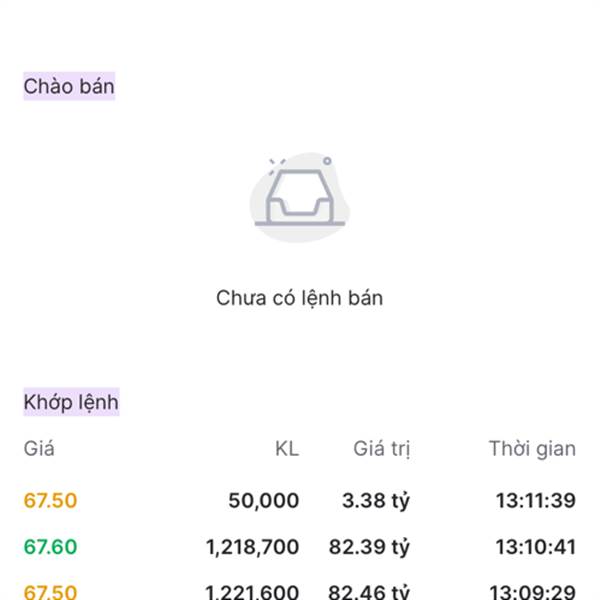Click the 82.39 tỷ value
Screen dimensions: 600x600
(x=369, y=547)
